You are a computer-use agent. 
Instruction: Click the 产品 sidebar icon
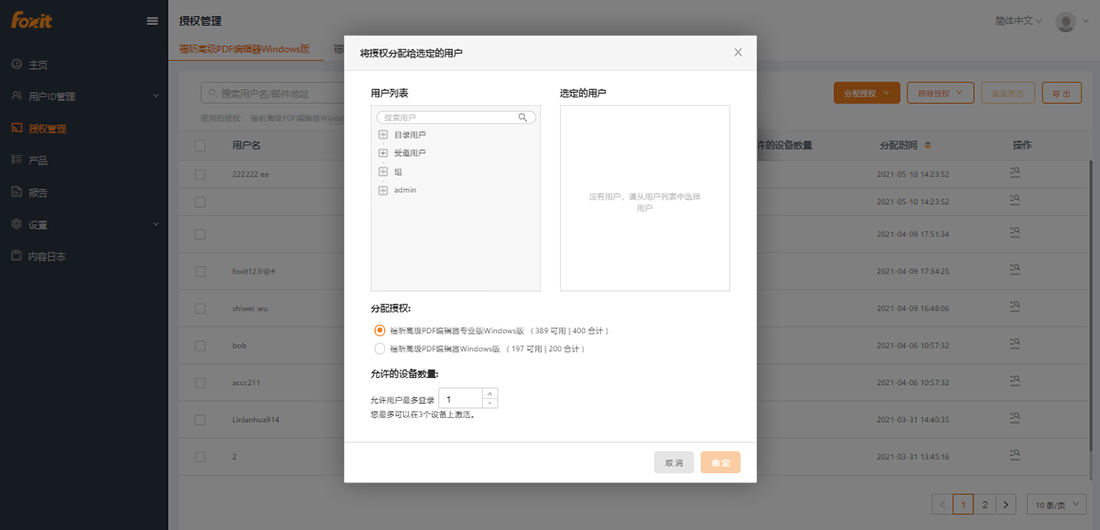(17, 160)
